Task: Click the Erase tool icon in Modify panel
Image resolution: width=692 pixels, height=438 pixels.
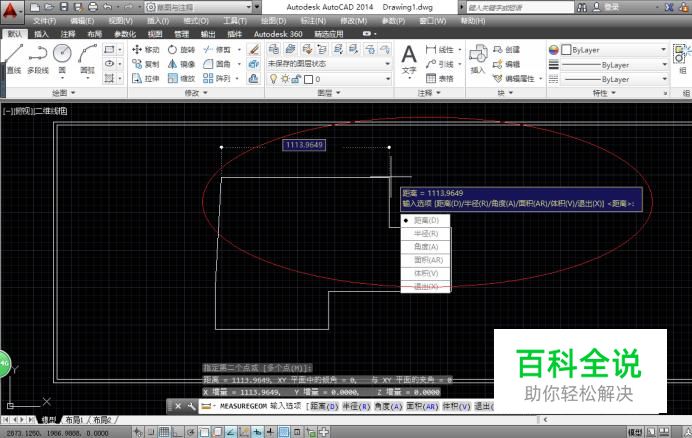Action: coord(253,49)
